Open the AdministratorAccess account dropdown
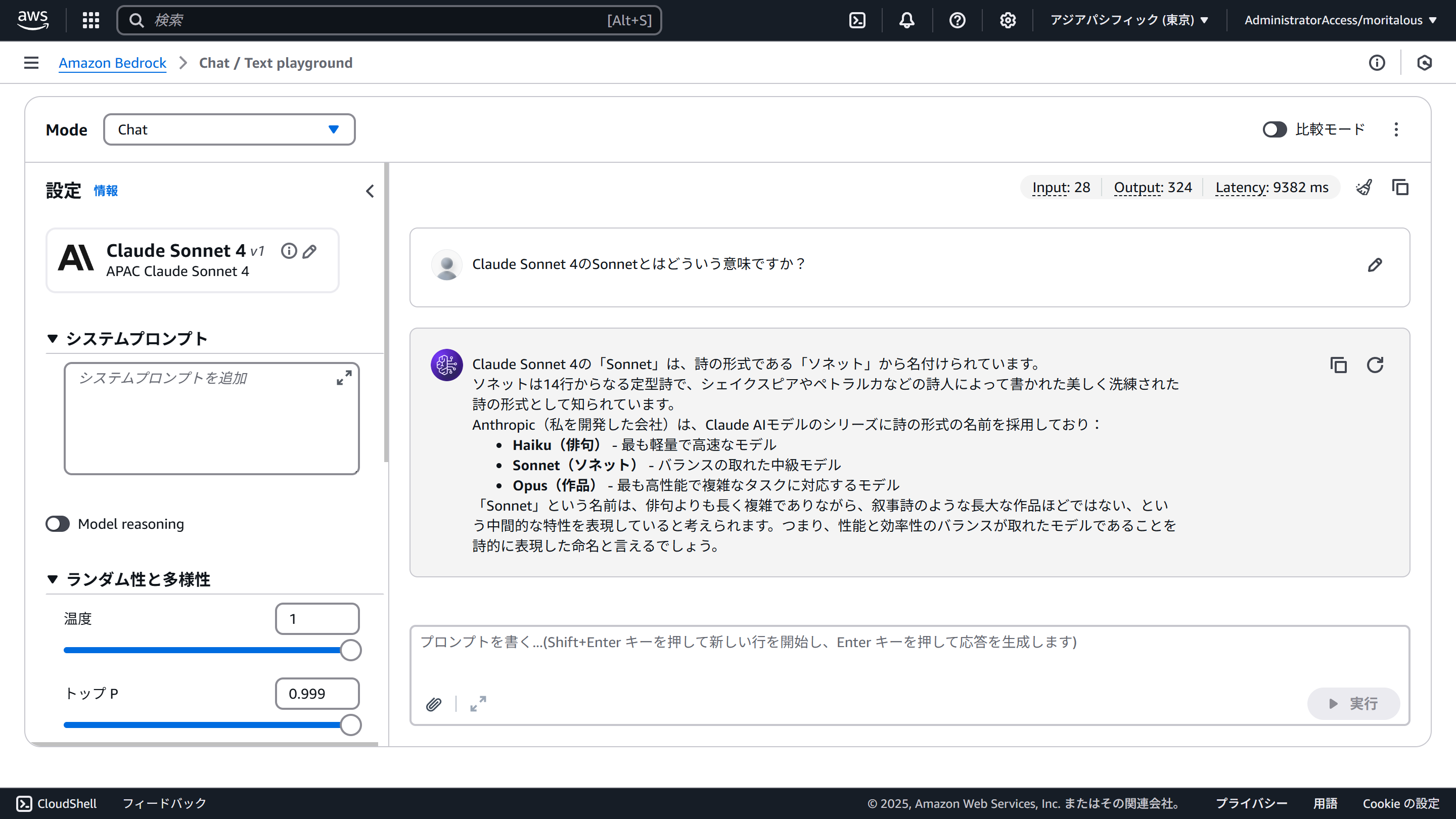1456x819 pixels. pos(1340,20)
